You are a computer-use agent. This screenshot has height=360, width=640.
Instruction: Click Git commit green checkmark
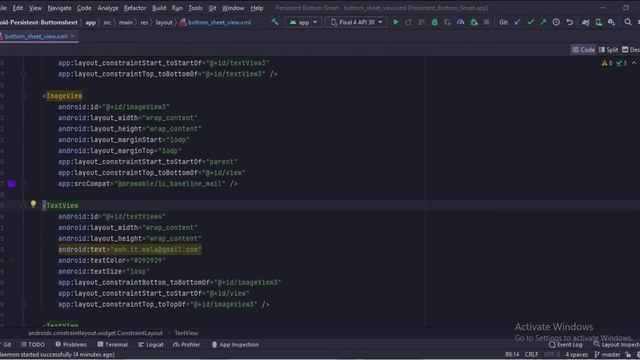pos(530,22)
